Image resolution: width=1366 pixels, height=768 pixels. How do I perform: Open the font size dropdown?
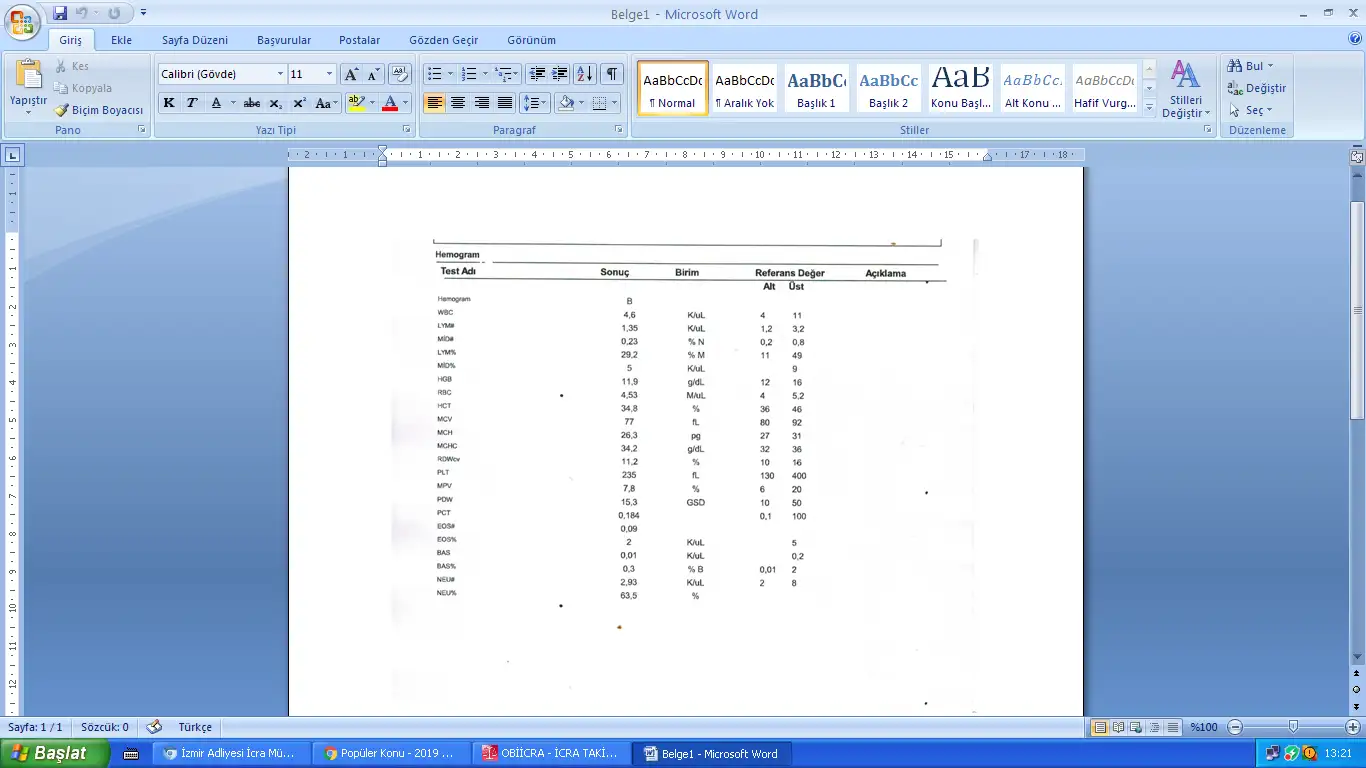[329, 74]
